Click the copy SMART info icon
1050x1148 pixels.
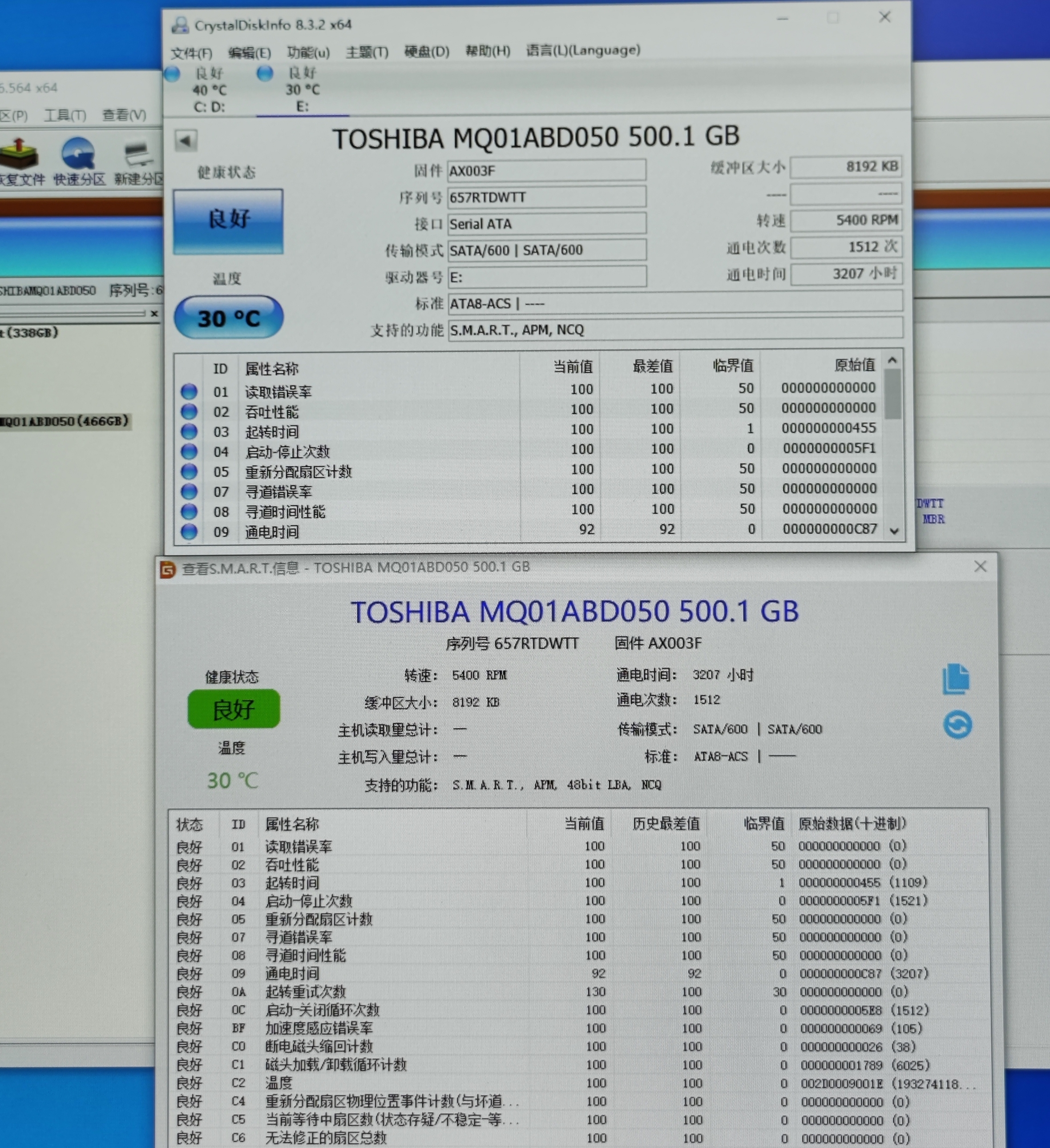(x=956, y=679)
